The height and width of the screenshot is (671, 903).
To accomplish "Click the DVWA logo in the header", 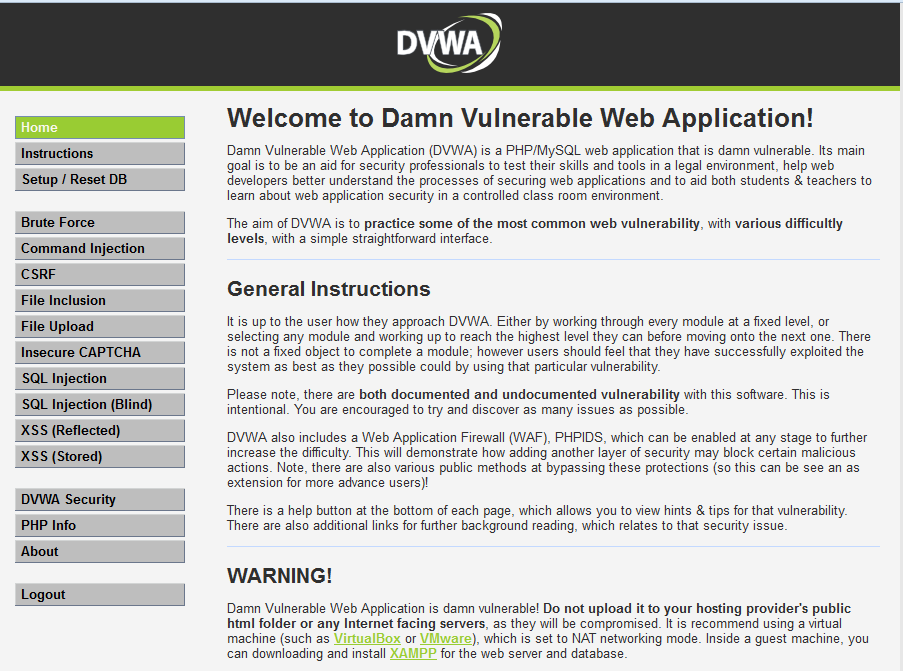I will click(449, 43).
